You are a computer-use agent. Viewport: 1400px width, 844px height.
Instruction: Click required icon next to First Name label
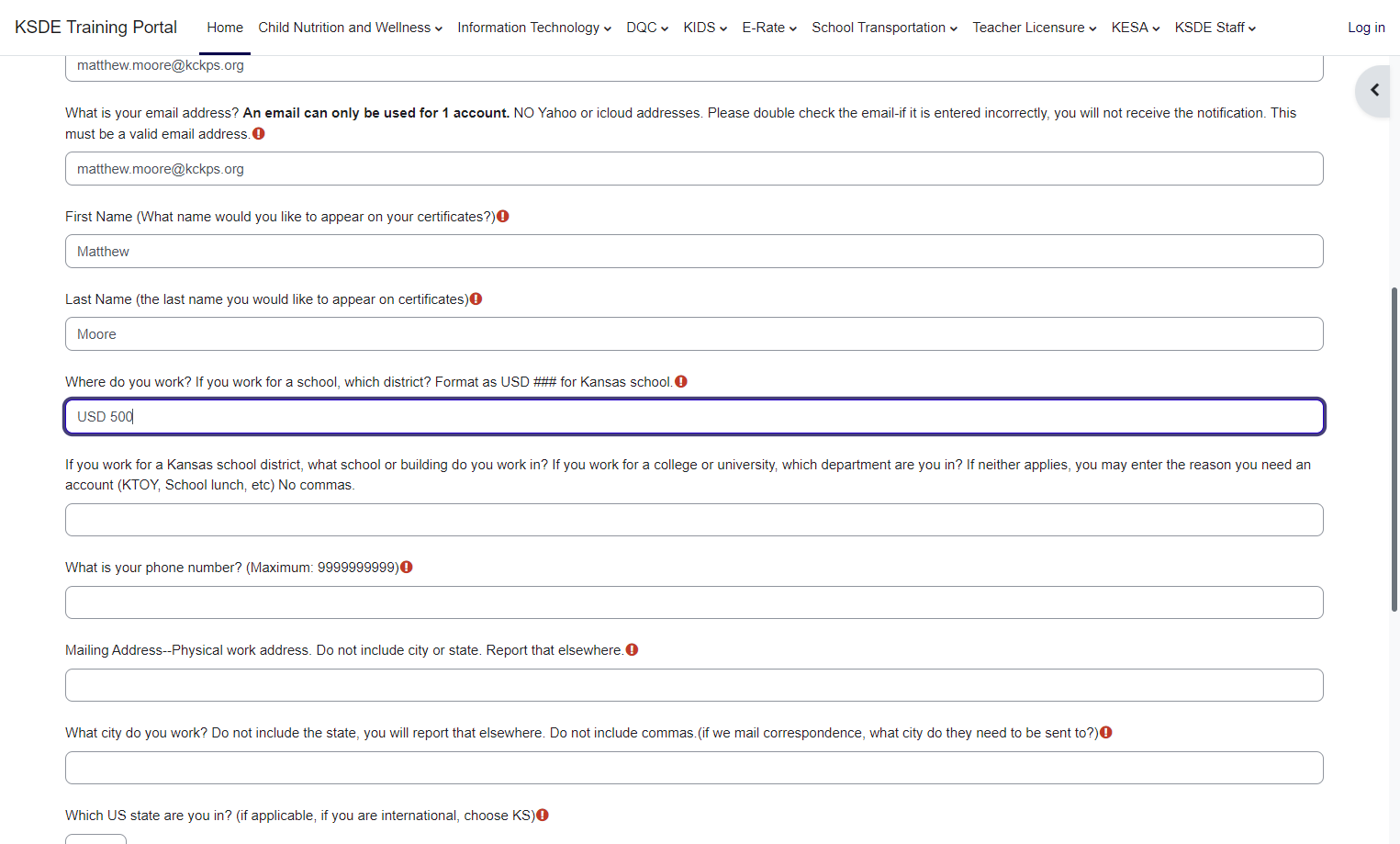point(503,217)
